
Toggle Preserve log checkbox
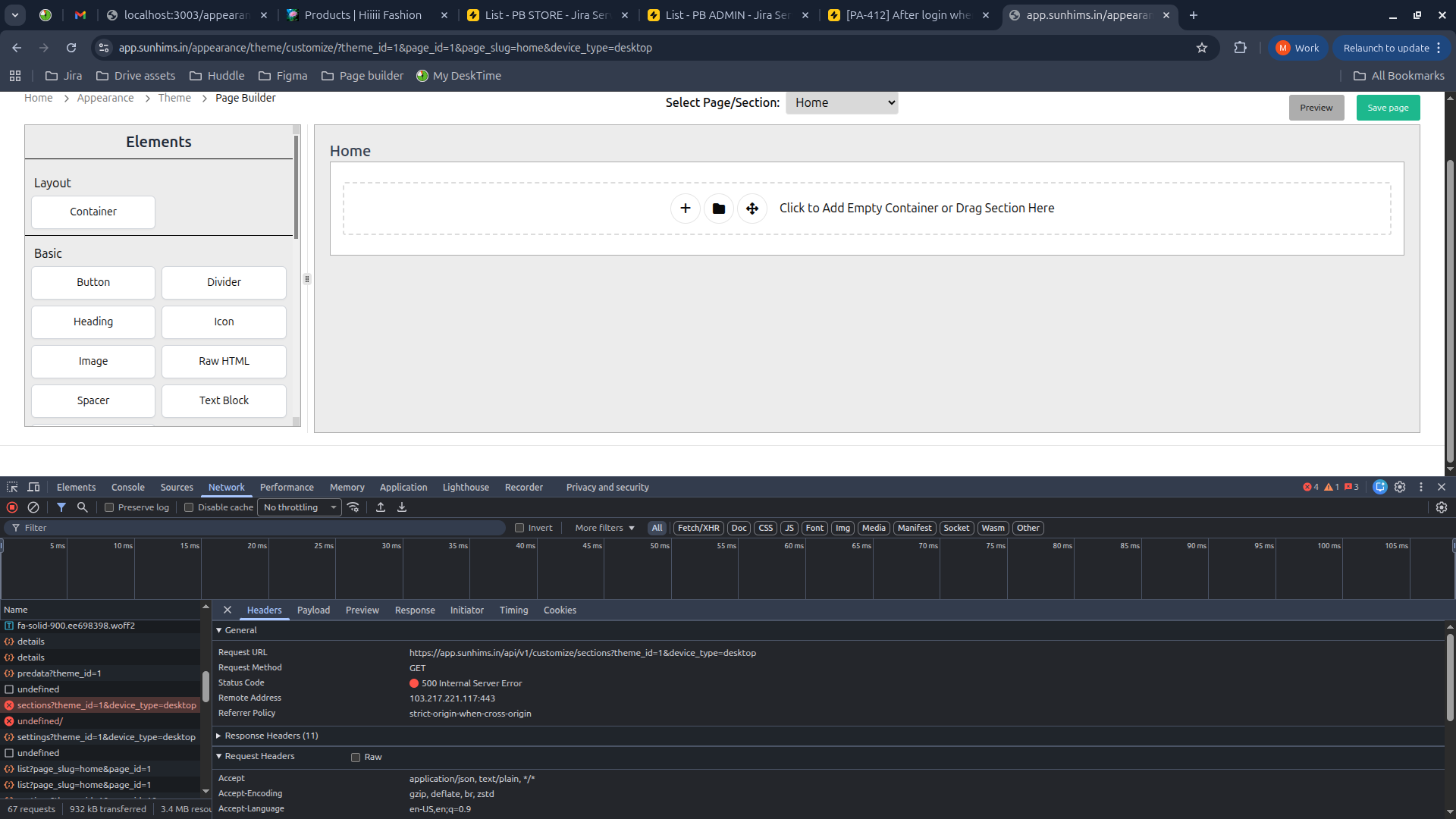tap(109, 507)
